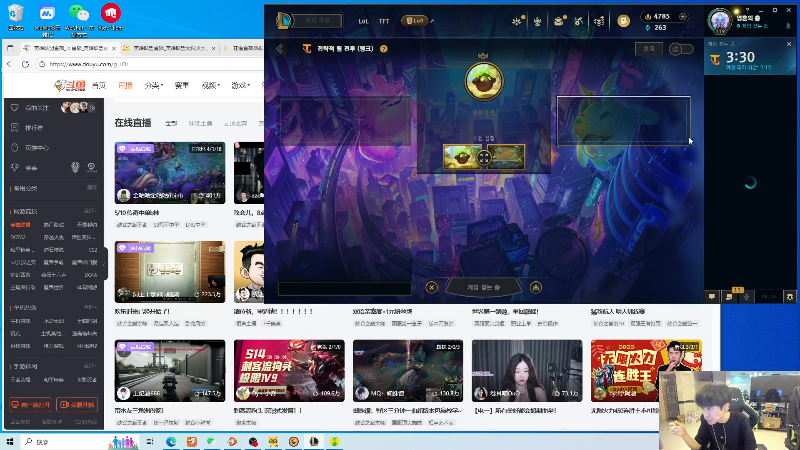The image size is (800, 450).
Task: Open the first live stream thumbnail
Action: (170, 173)
